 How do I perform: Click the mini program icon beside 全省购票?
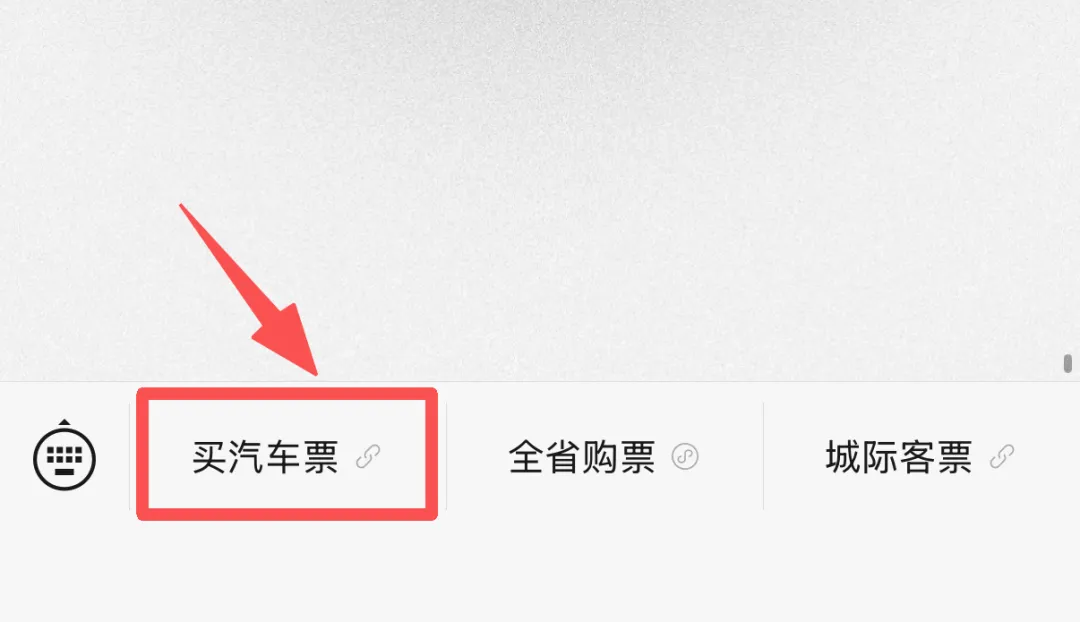click(x=685, y=457)
